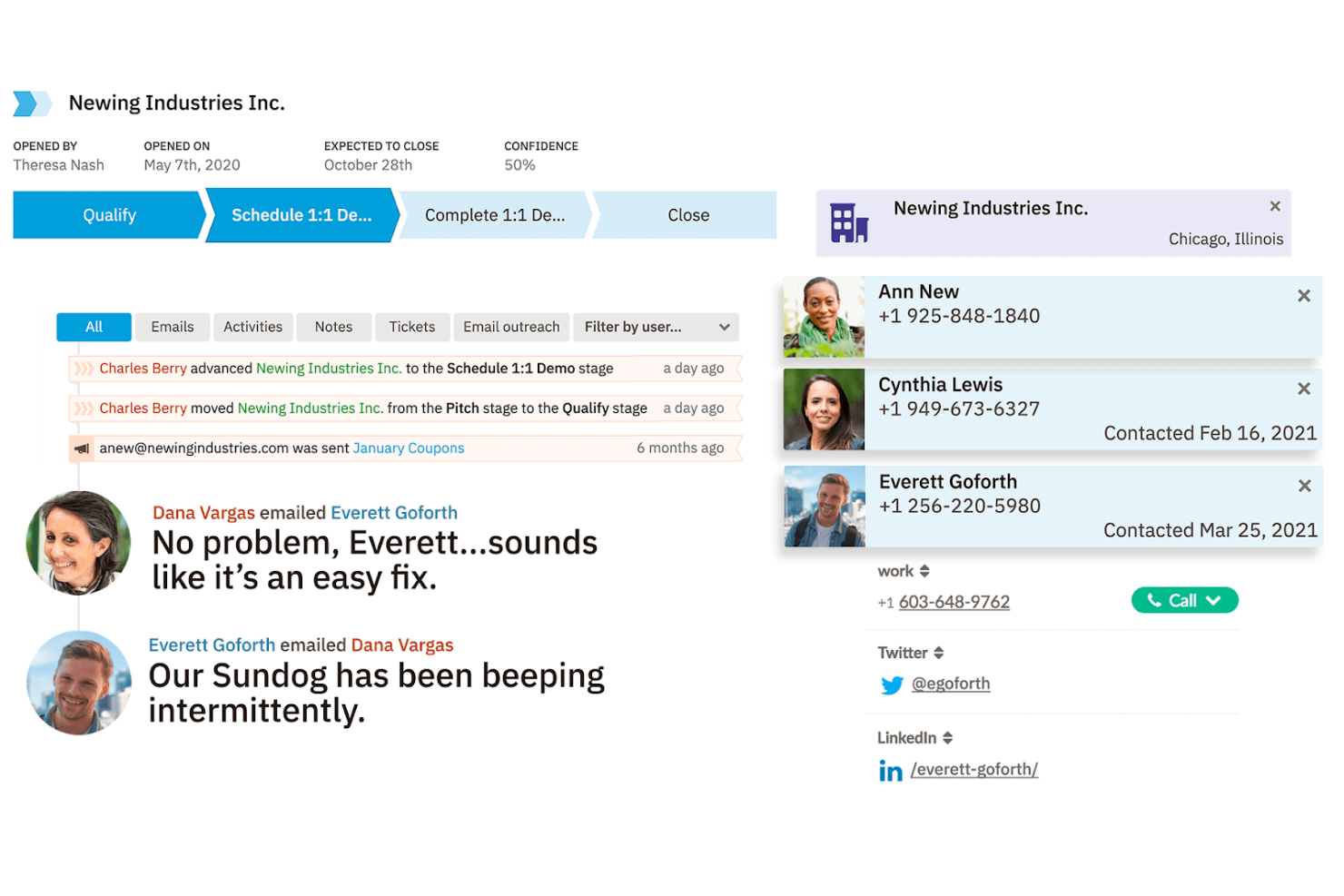This screenshot has height=896, width=1344.
Task: Click the LinkedIn logo icon
Action: (891, 771)
